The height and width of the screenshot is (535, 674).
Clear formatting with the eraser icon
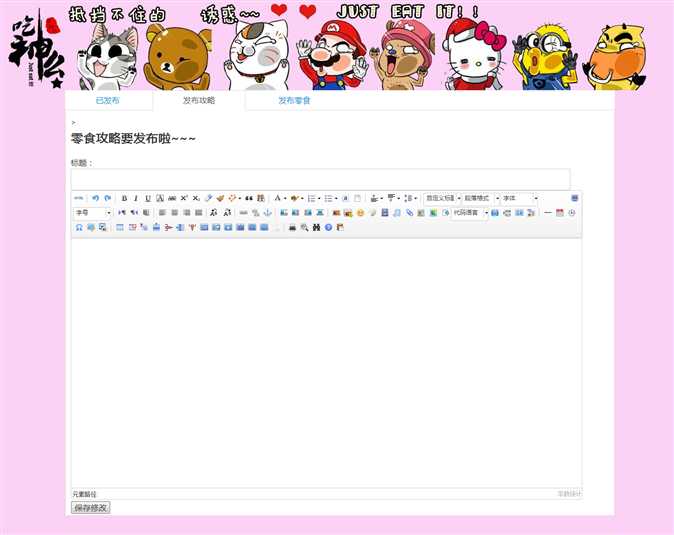click(208, 198)
